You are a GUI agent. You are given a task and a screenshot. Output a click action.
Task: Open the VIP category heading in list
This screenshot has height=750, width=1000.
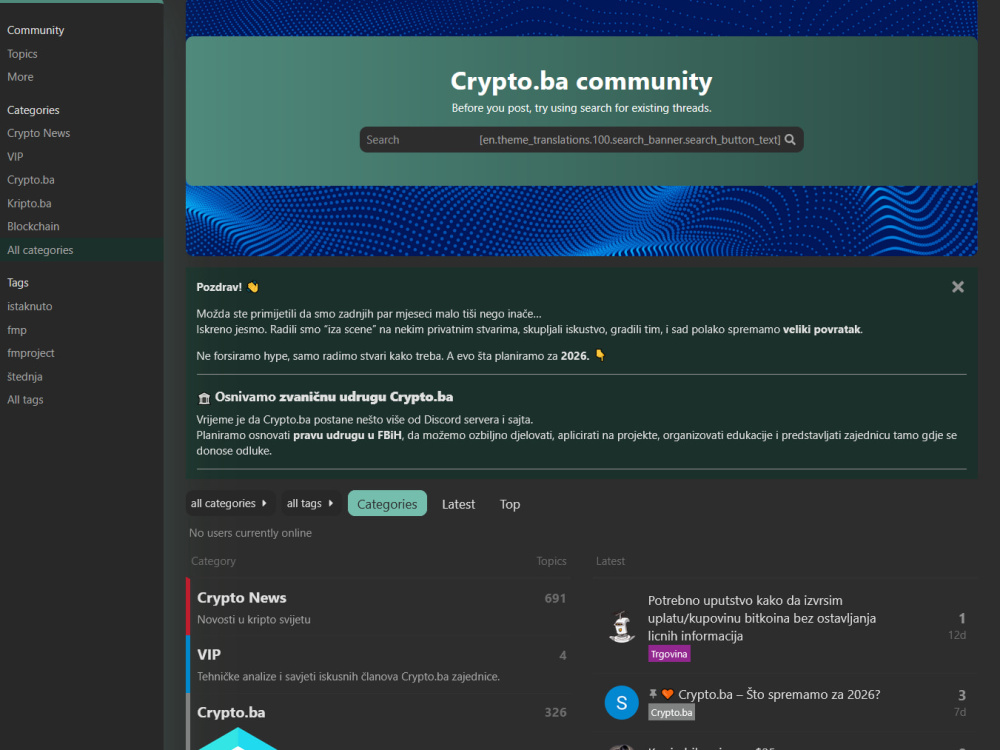[209, 654]
